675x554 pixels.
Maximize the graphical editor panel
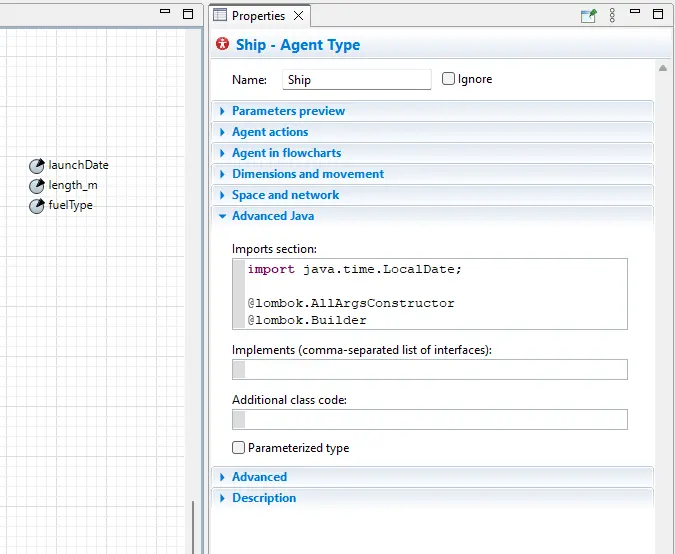(188, 14)
